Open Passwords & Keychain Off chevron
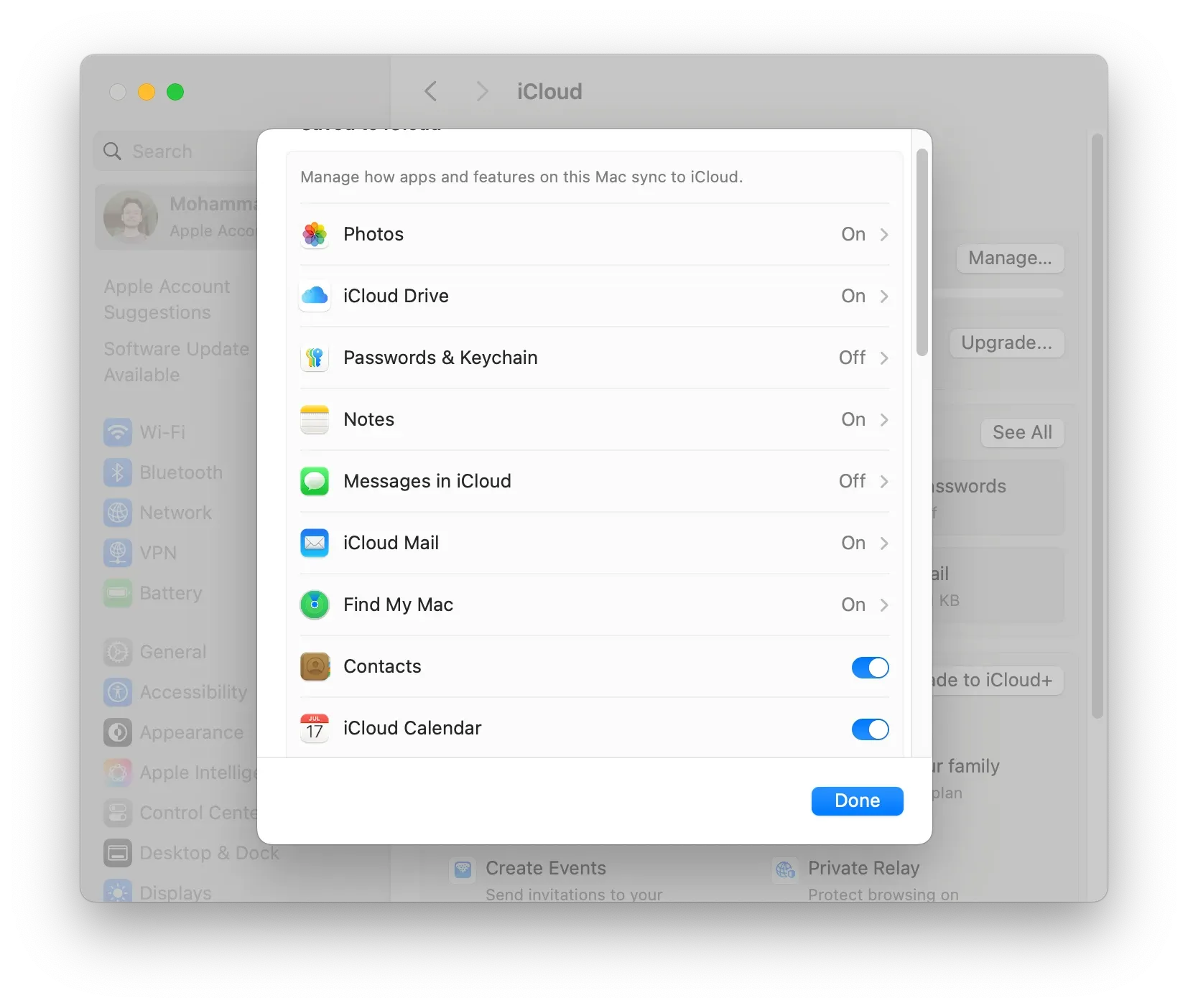Viewport: 1188px width, 1008px height. click(884, 358)
